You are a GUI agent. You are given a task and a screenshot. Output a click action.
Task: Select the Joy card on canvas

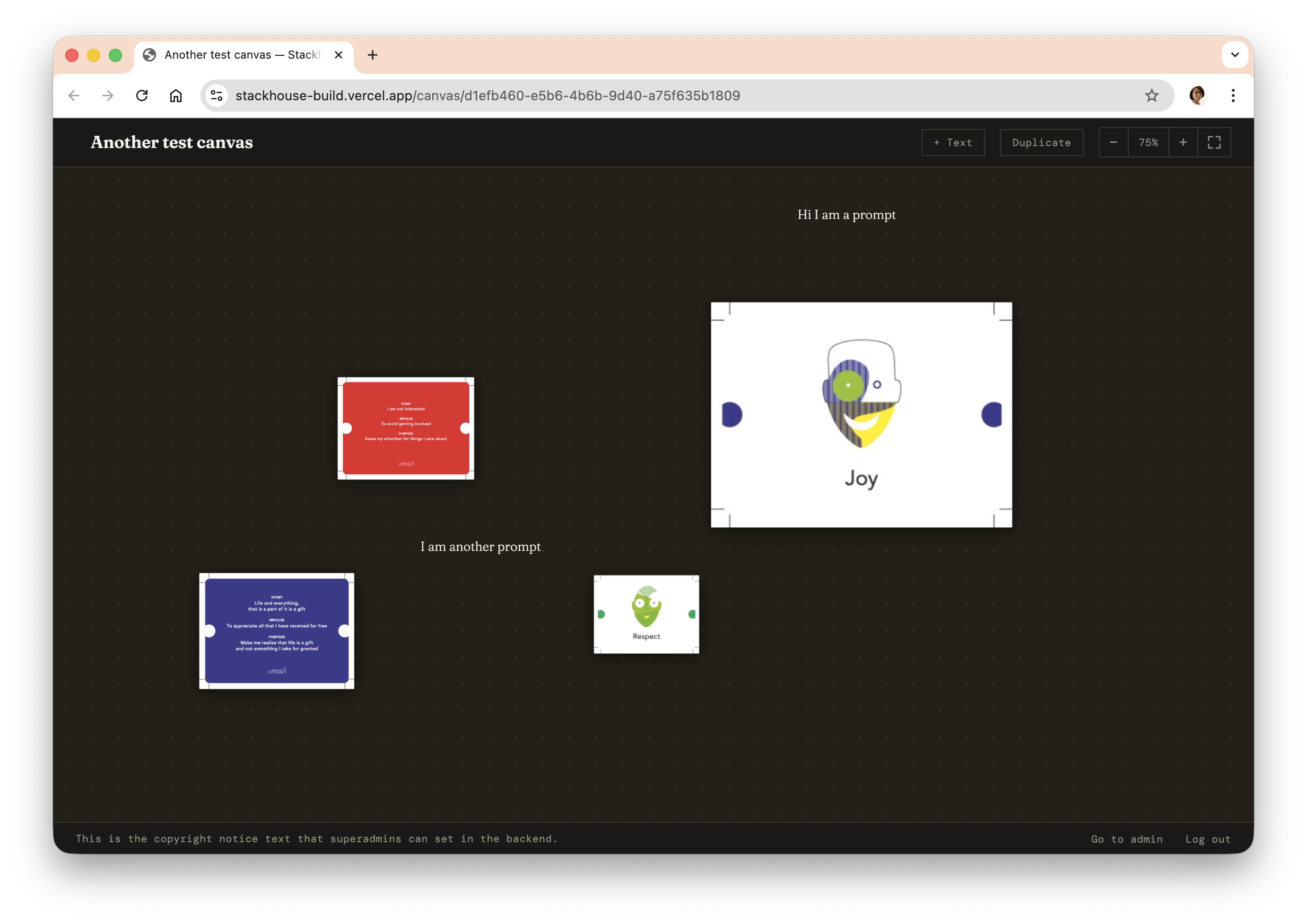click(861, 414)
